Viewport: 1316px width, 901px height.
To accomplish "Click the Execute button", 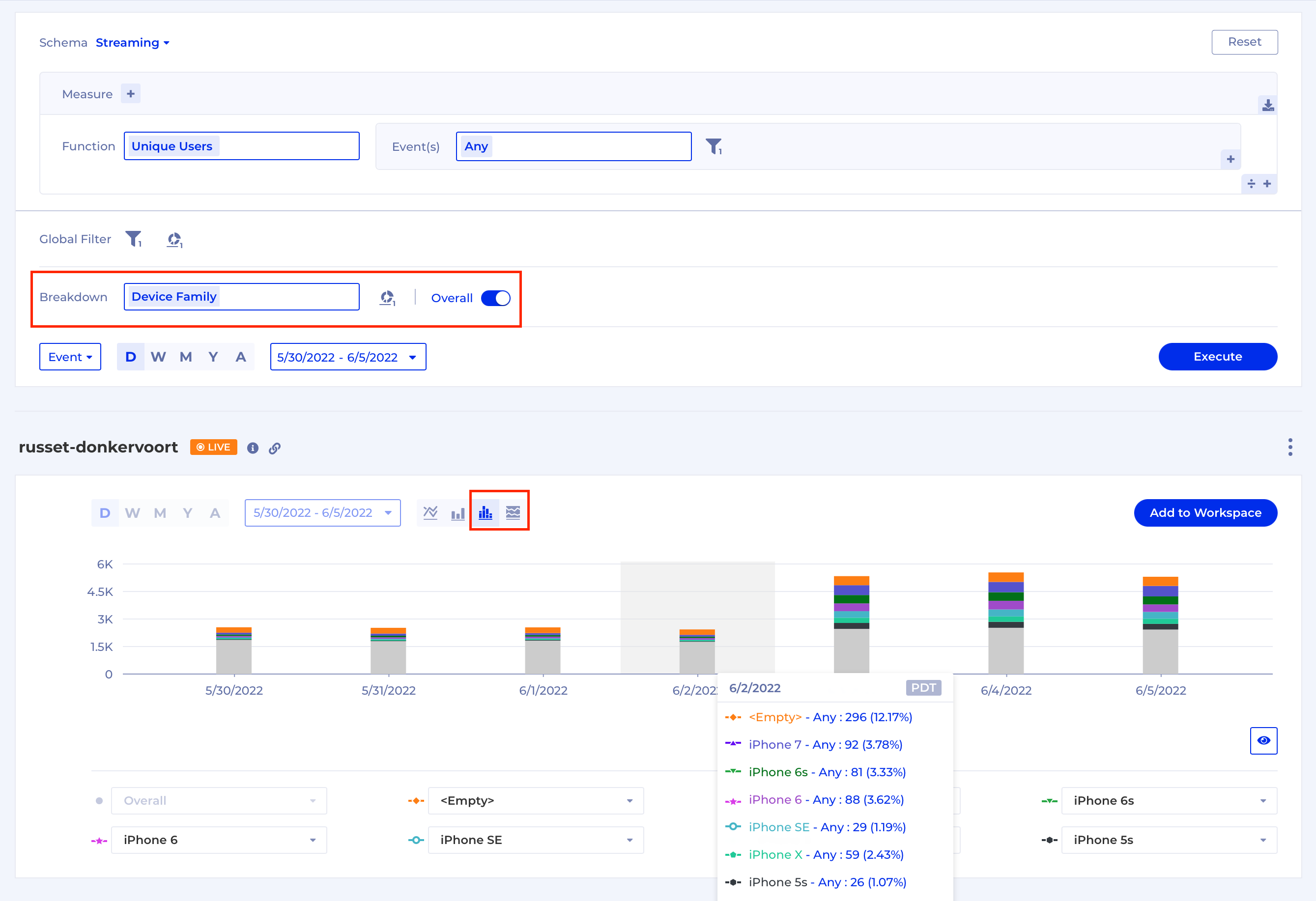I will tap(1217, 357).
